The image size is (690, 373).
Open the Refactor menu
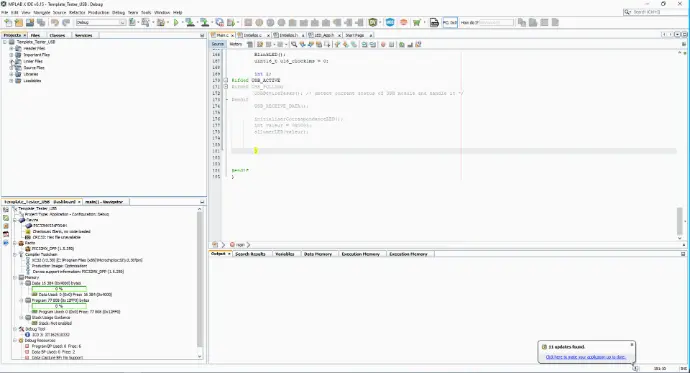coord(77,12)
